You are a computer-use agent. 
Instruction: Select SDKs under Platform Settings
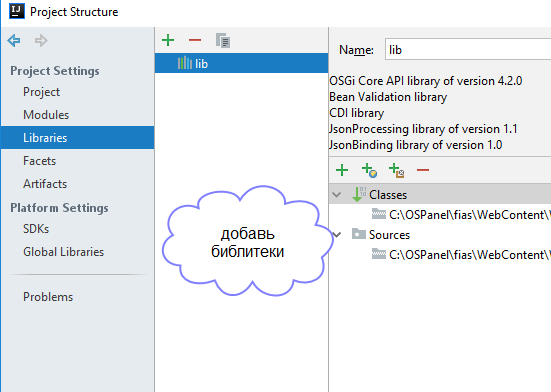(36, 229)
